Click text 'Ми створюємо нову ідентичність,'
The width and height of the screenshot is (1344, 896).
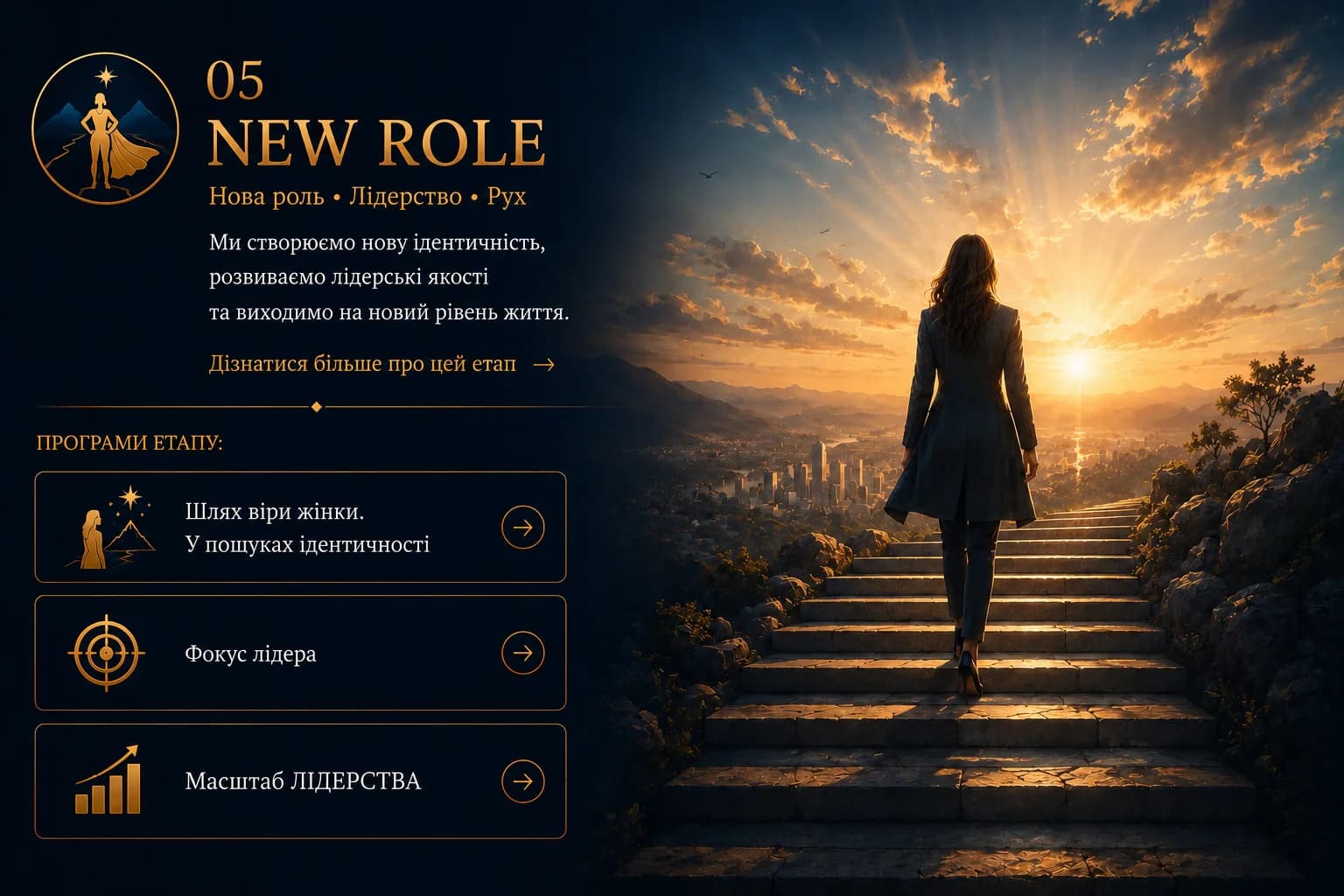(x=377, y=242)
